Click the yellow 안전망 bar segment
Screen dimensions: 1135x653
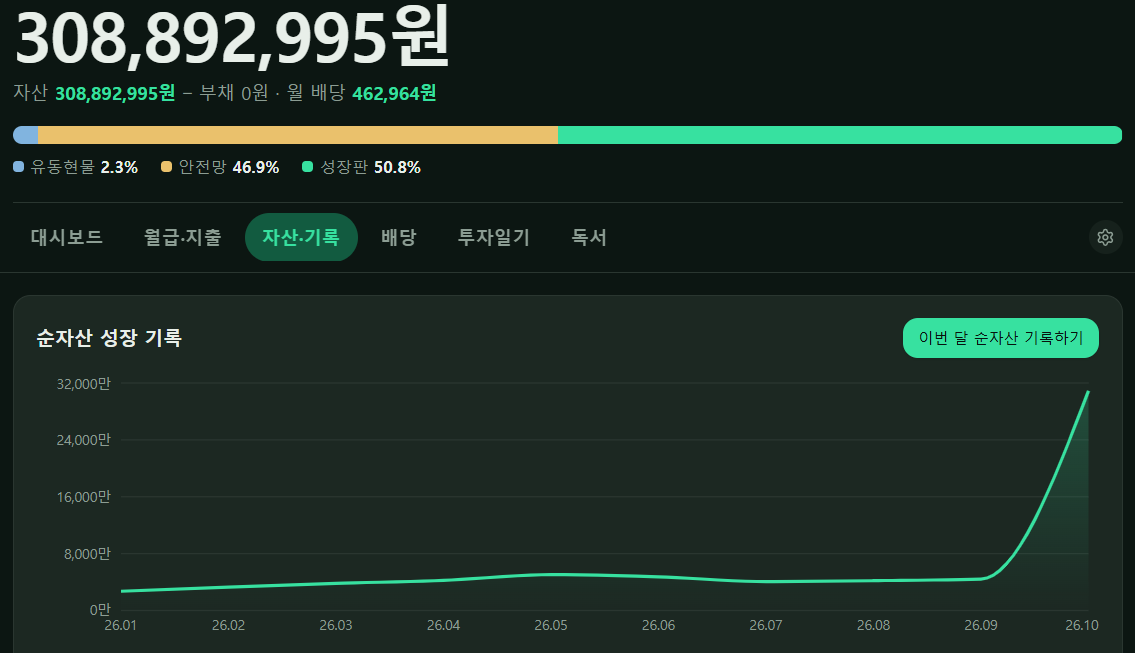[298, 135]
